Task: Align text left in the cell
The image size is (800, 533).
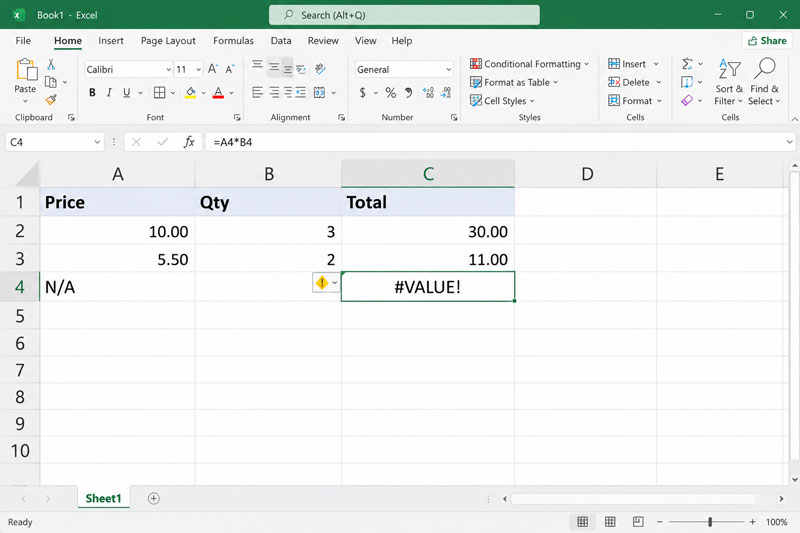Action: (x=258, y=92)
